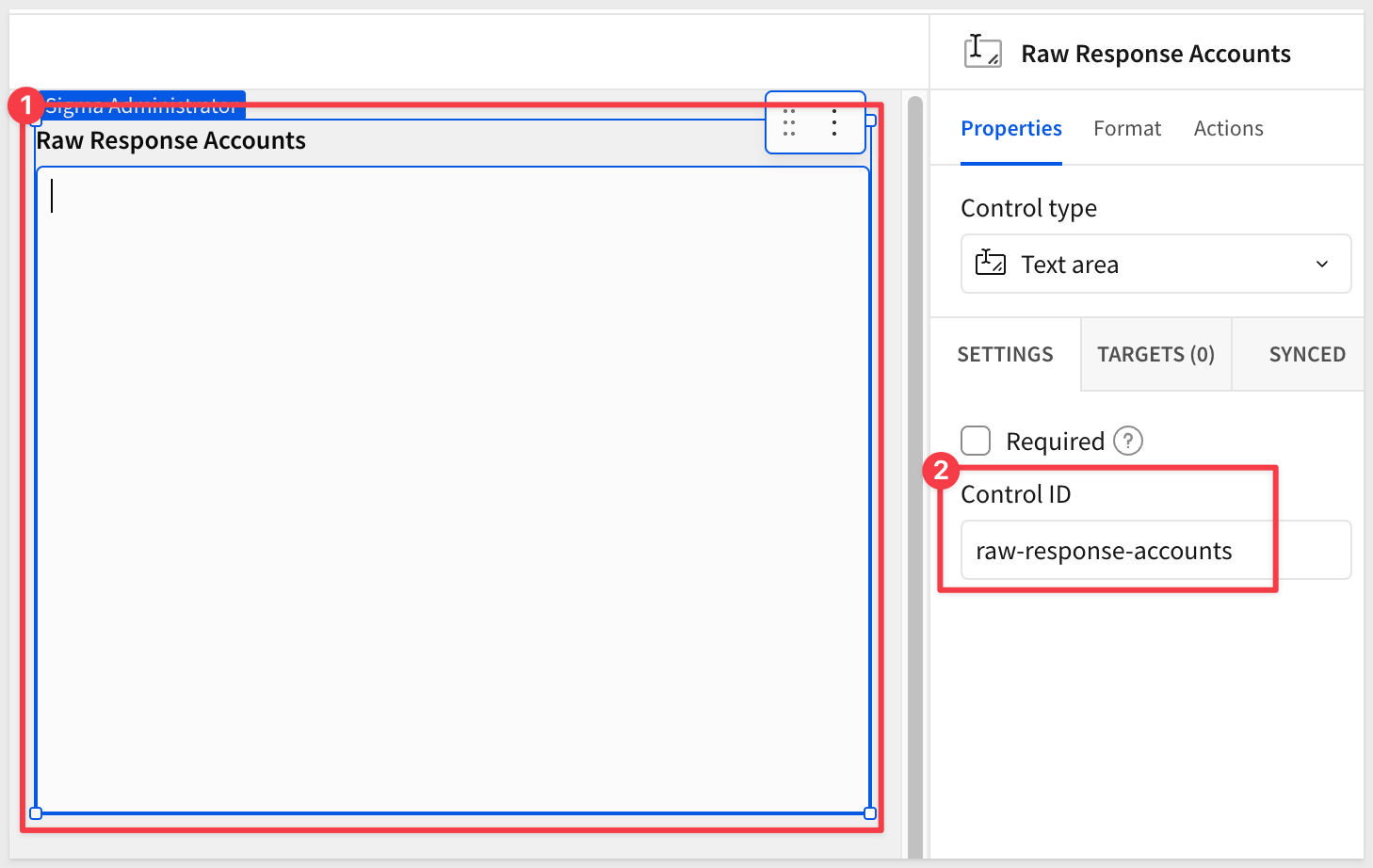Screen dimensions: 1373x868
Task: Switch to the Actions tab
Action: 1228,128
